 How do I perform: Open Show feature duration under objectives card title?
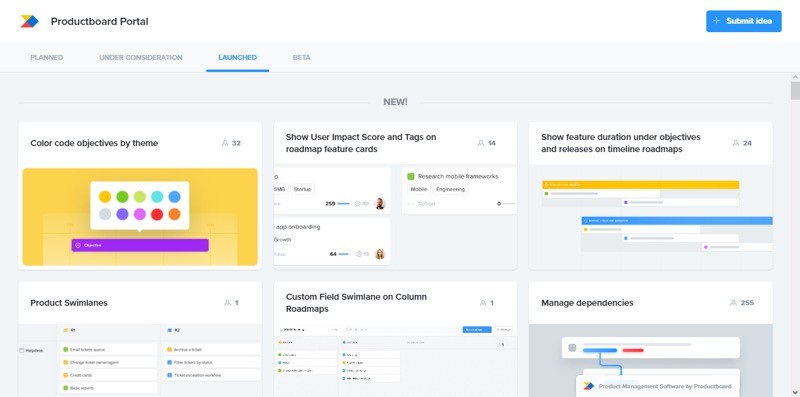(x=620, y=143)
